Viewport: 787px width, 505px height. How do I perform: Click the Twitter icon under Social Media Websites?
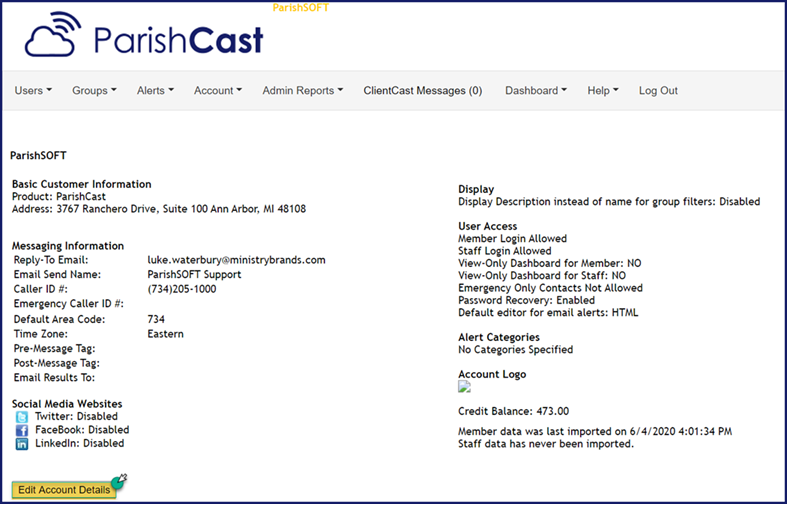tap(22, 417)
